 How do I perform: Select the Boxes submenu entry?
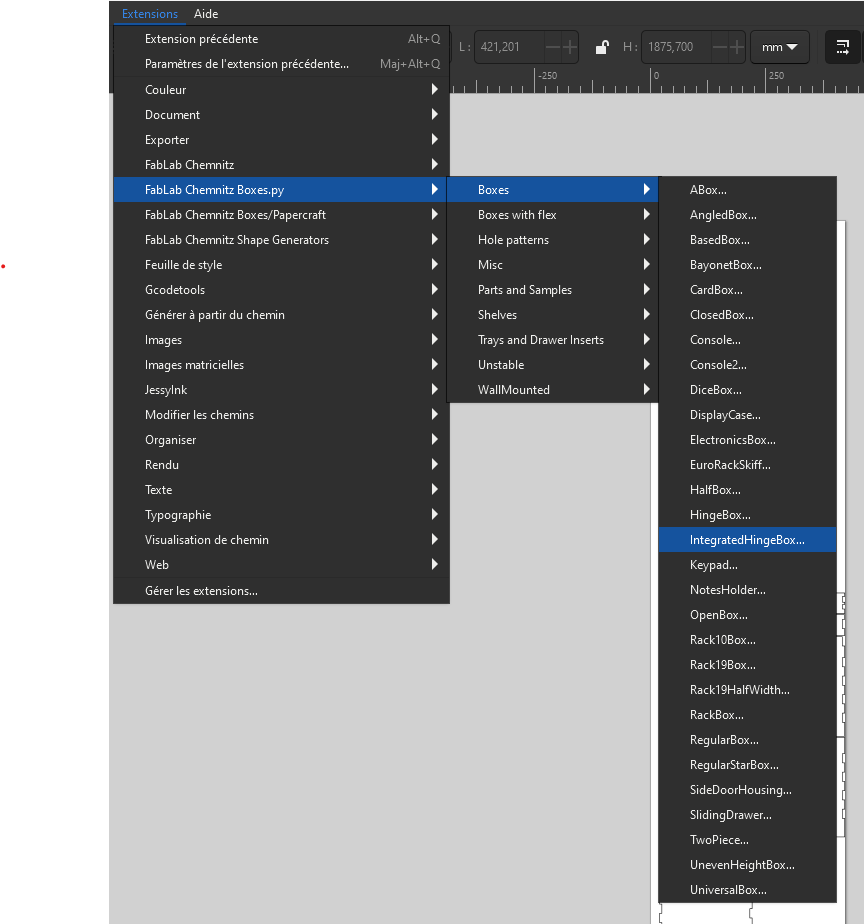(x=552, y=190)
